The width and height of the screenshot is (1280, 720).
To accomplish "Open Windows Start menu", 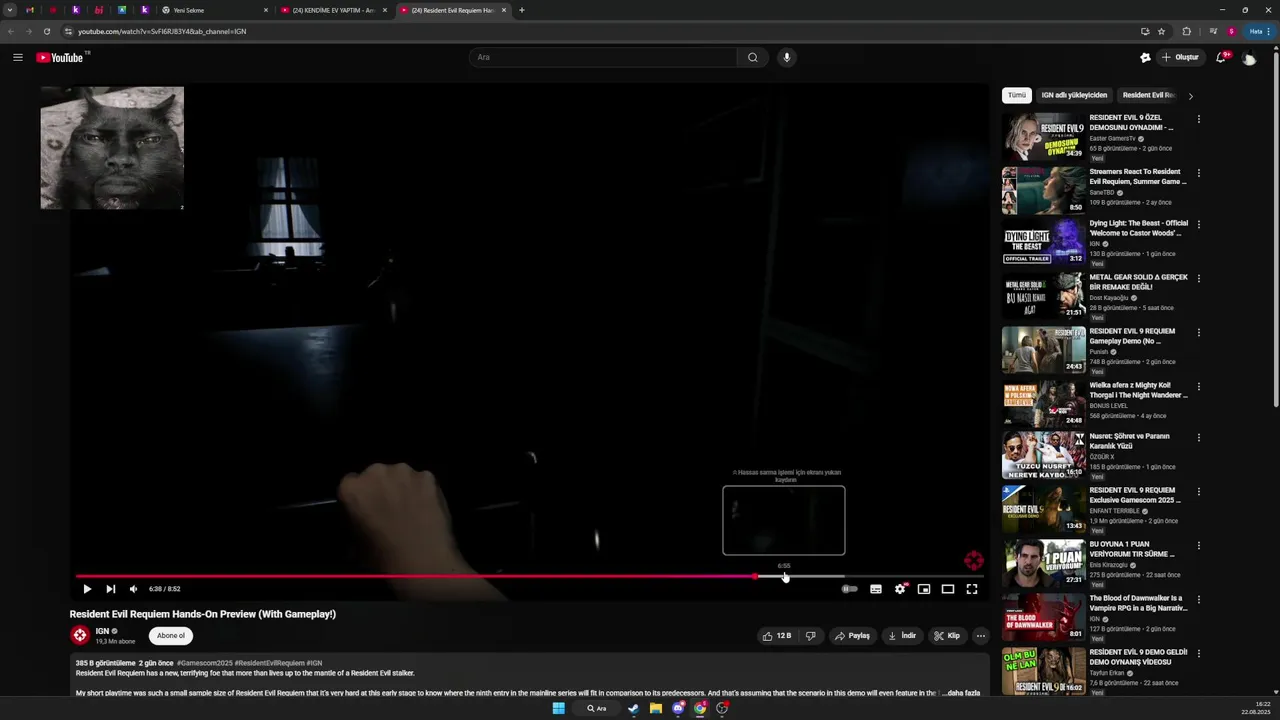I will [x=559, y=708].
